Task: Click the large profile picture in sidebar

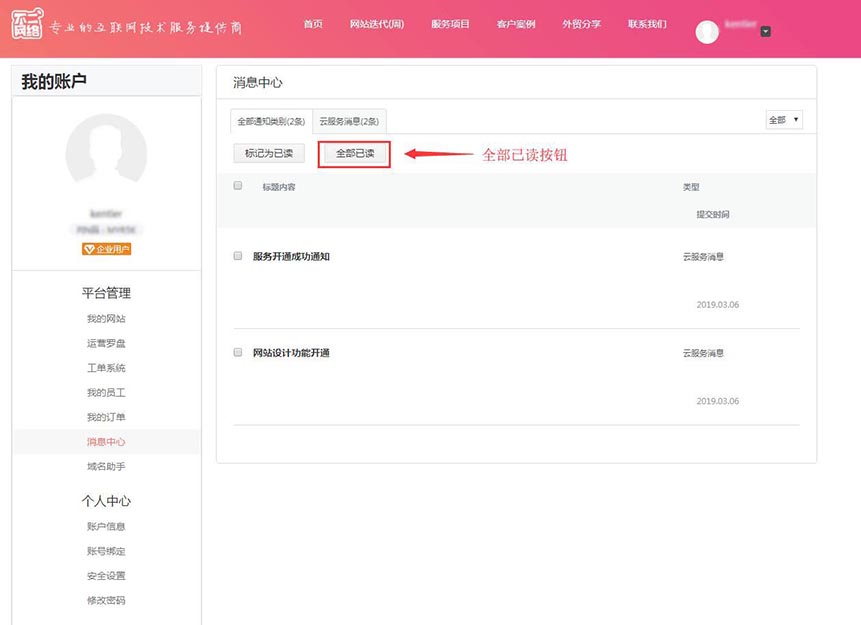Action: tap(106, 154)
